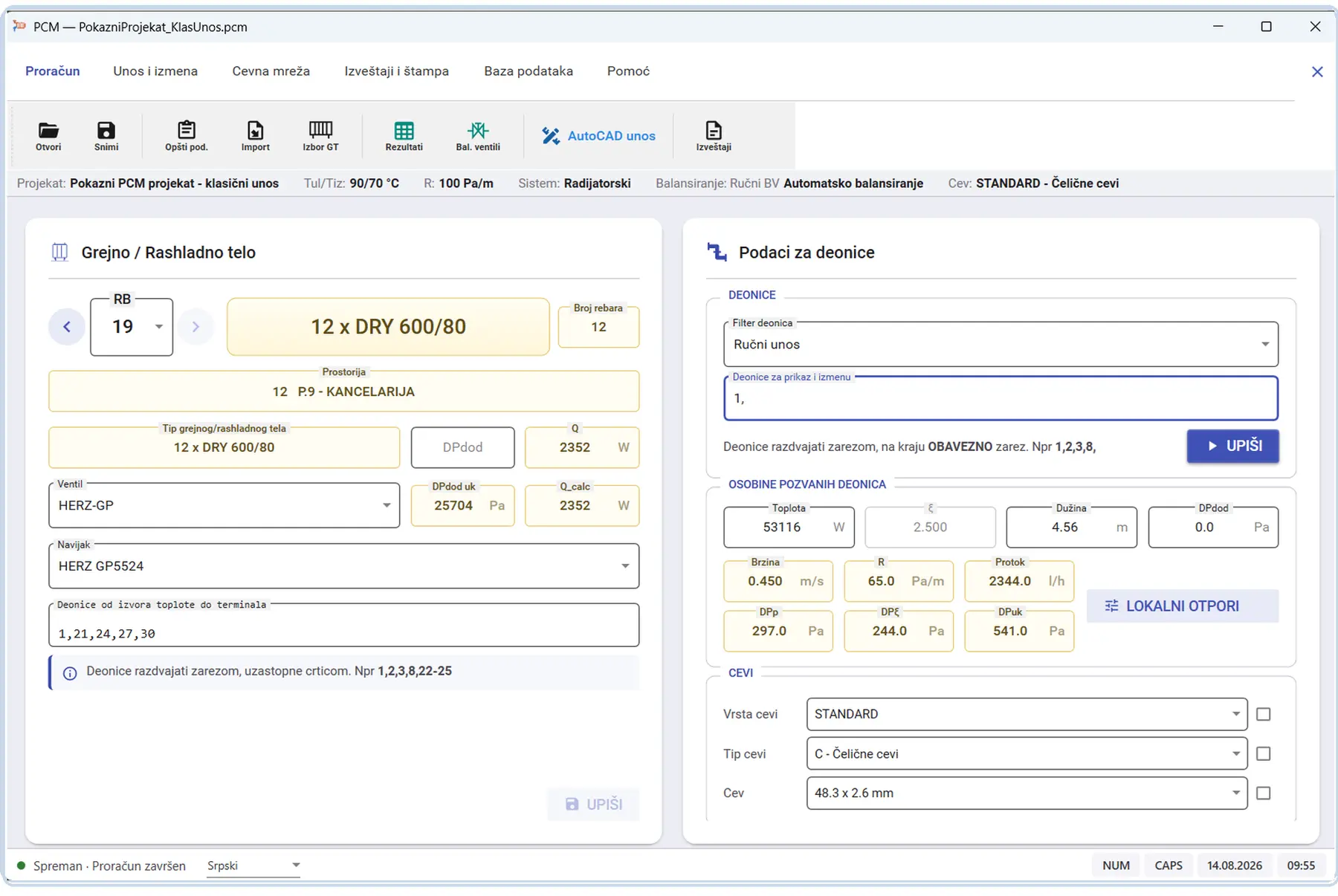Screen dimensions: 1338x896
Task: Open the RB number dropdown
Action: (132, 327)
